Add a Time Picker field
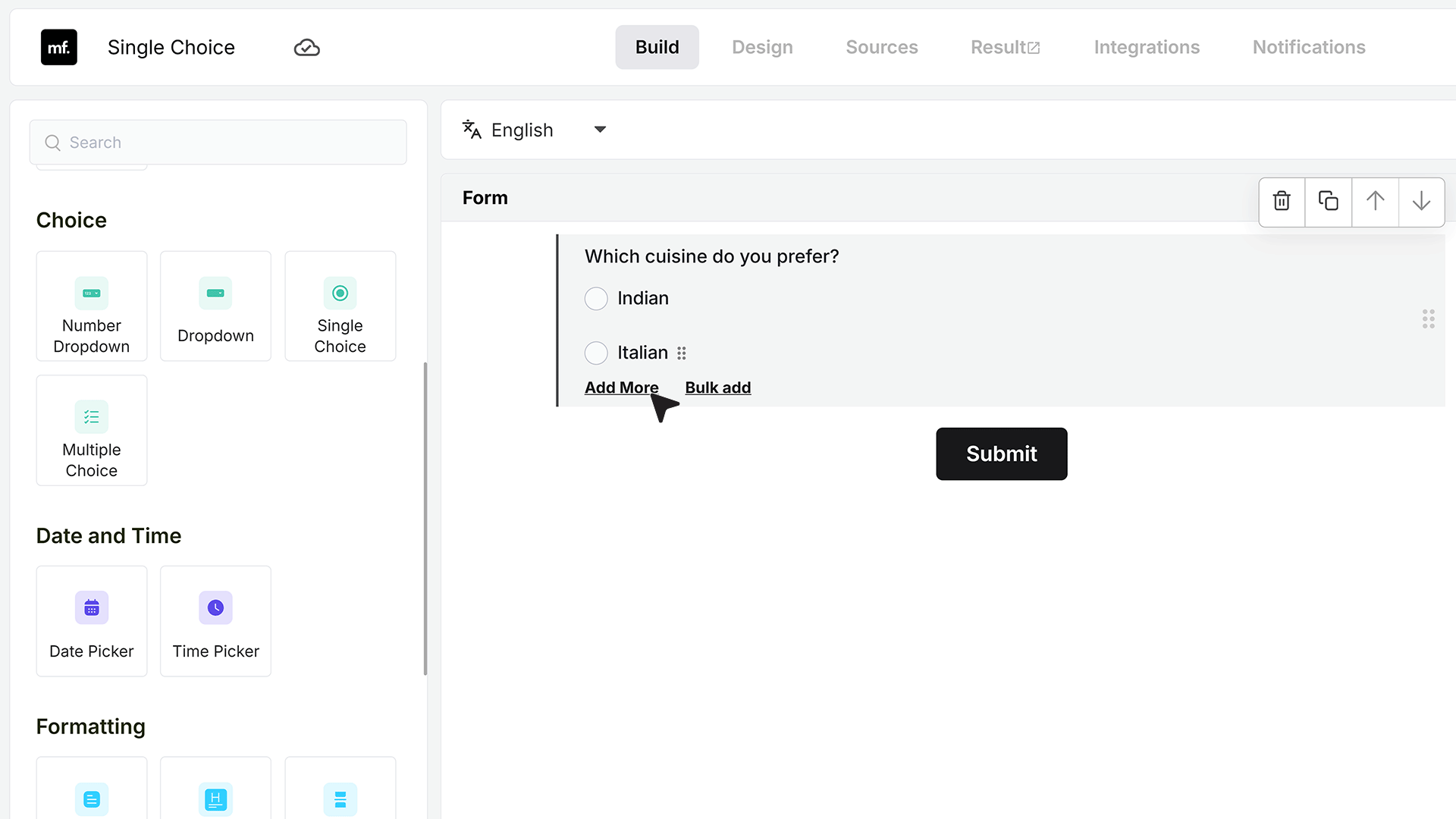This screenshot has height=819, width=1456. pos(215,621)
